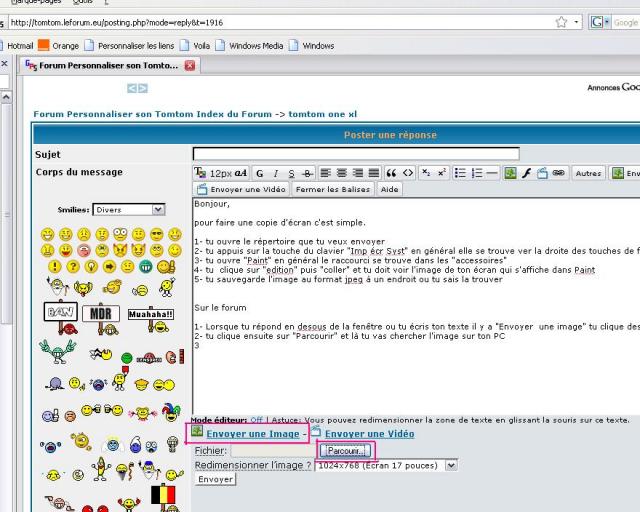The width and height of the screenshot is (640, 512).
Task: Click the Forum Personnaliser son Tomtom breadcrumb
Action: pos(113,114)
